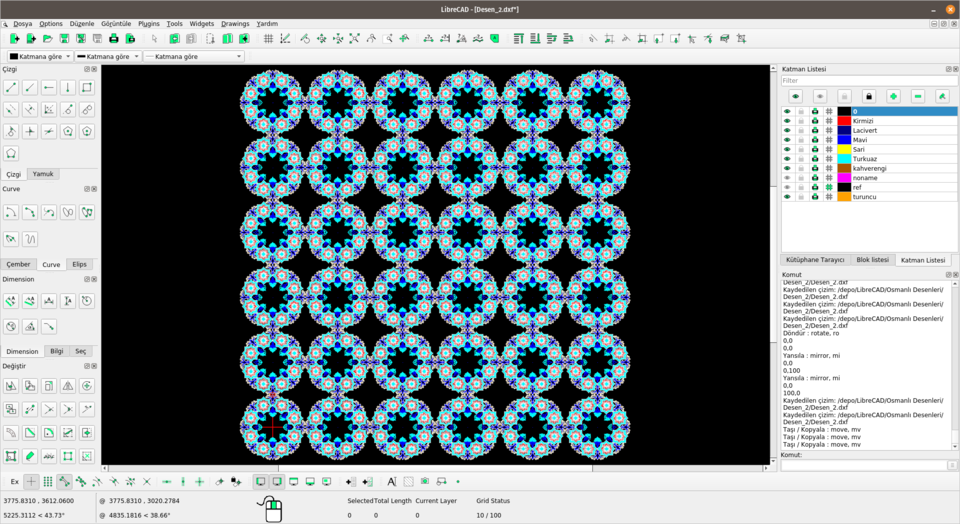Toggle visibility eye of Lacivert layer
This screenshot has width=960, height=524.
point(787,130)
